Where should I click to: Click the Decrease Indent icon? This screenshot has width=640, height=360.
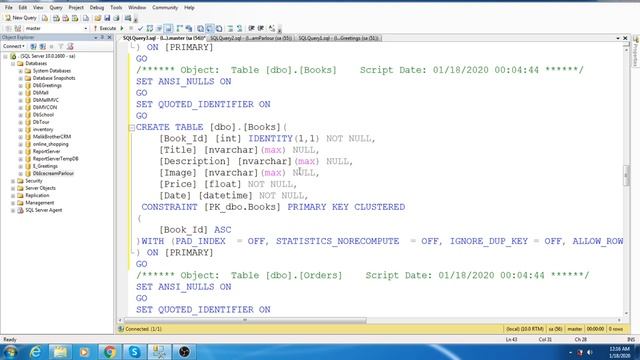tap(251, 28)
